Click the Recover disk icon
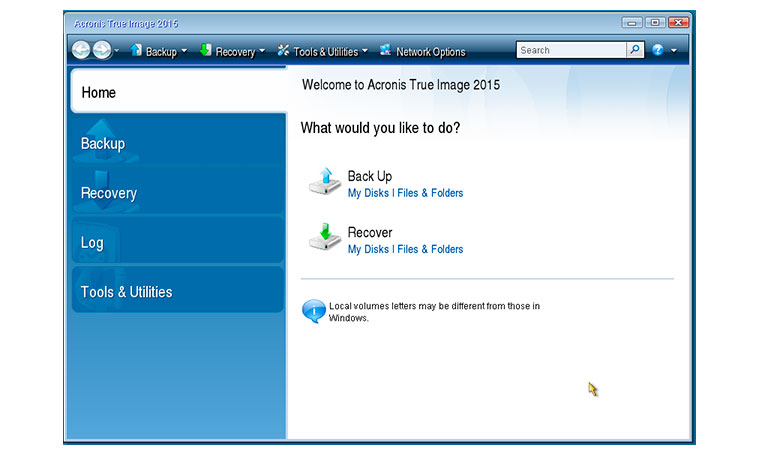 click(325, 237)
